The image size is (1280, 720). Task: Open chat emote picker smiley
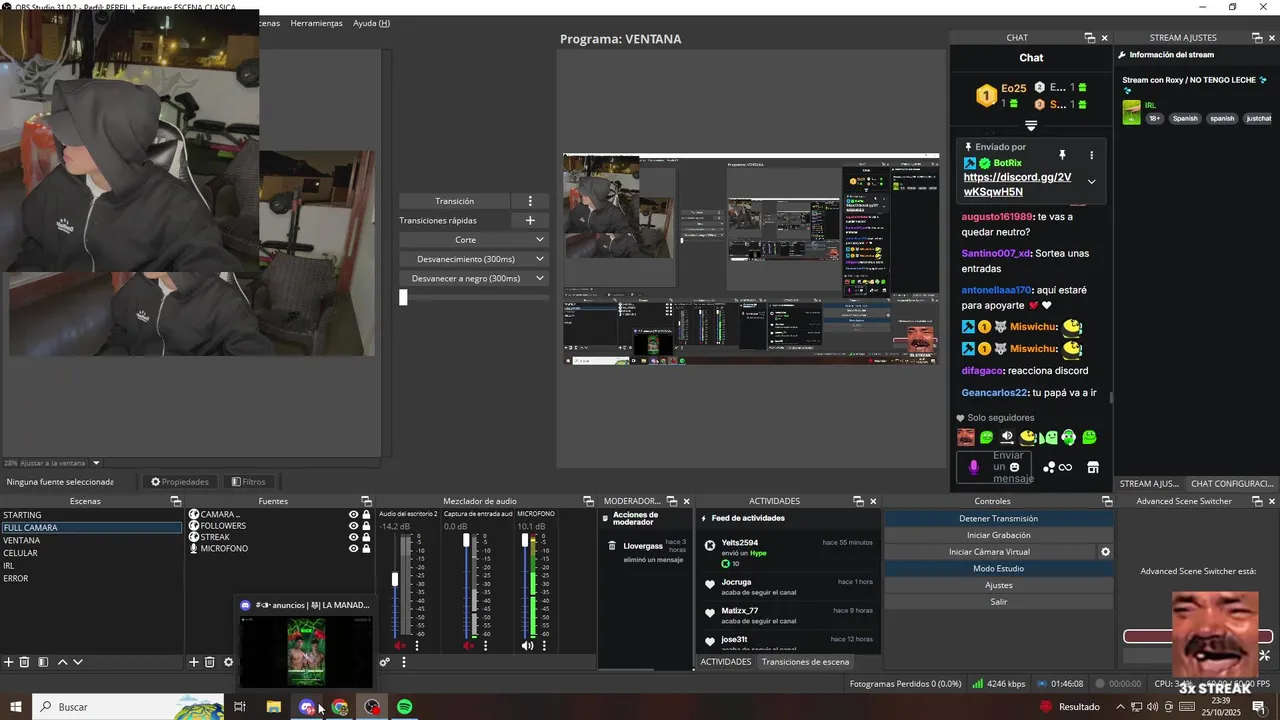point(1014,467)
